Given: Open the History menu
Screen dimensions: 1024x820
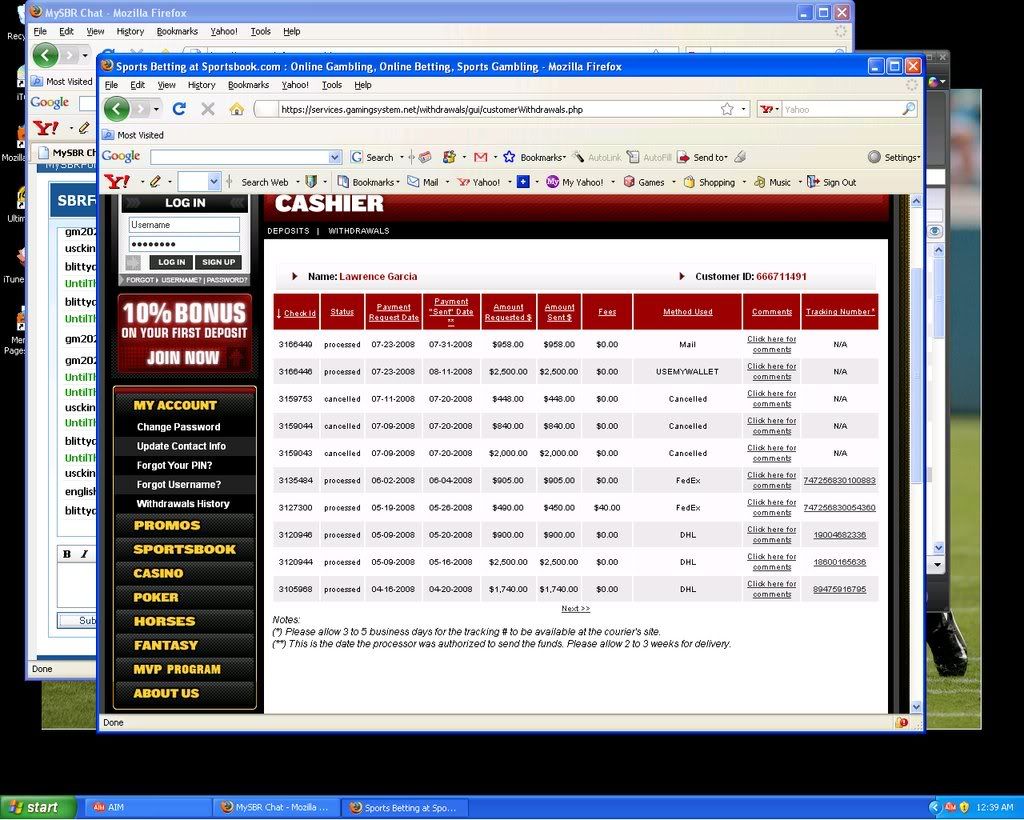Looking at the screenshot, I should (x=201, y=85).
